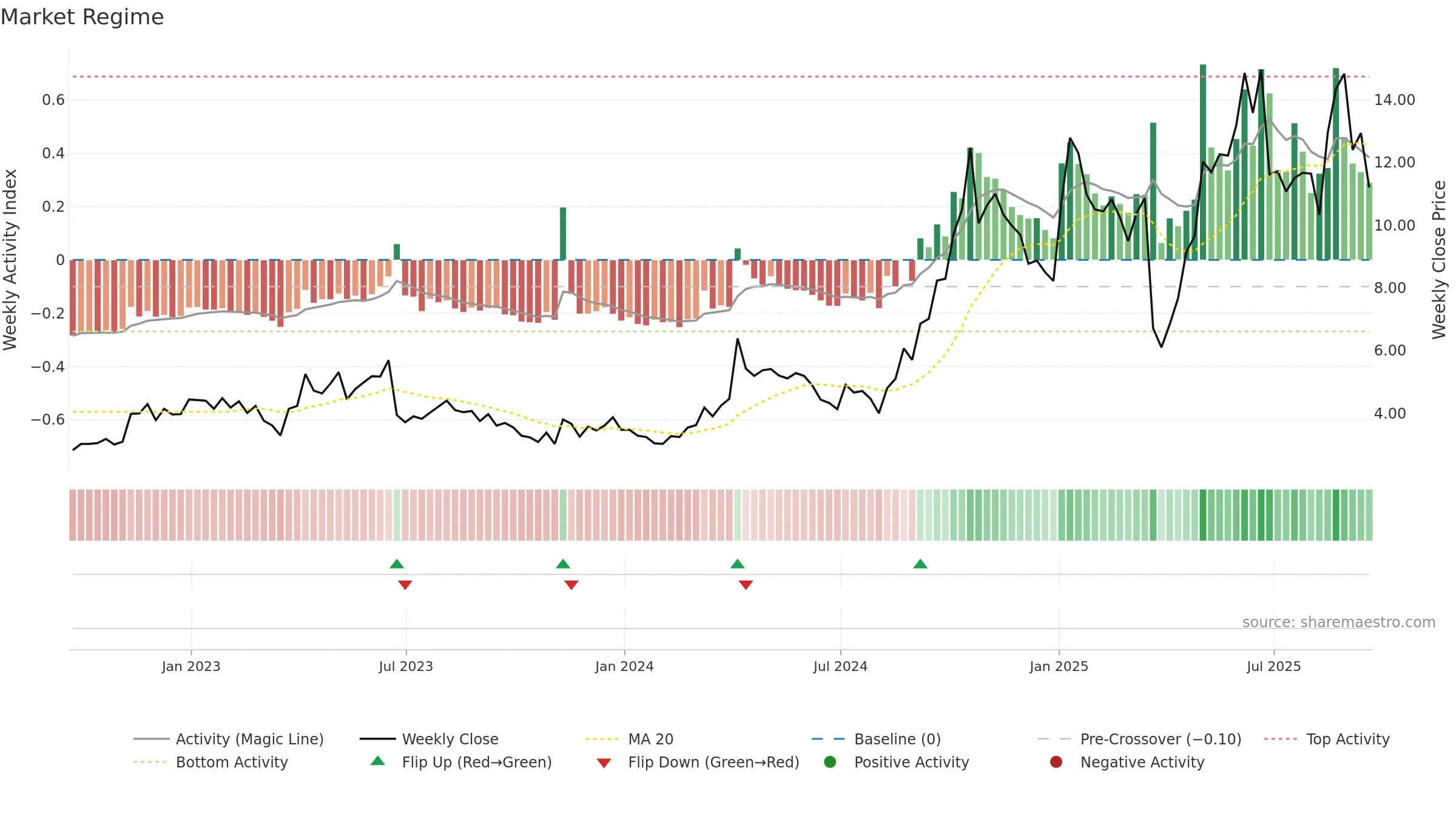Click the Jan 2023 x-axis label
The image size is (1456, 819).
[x=191, y=667]
